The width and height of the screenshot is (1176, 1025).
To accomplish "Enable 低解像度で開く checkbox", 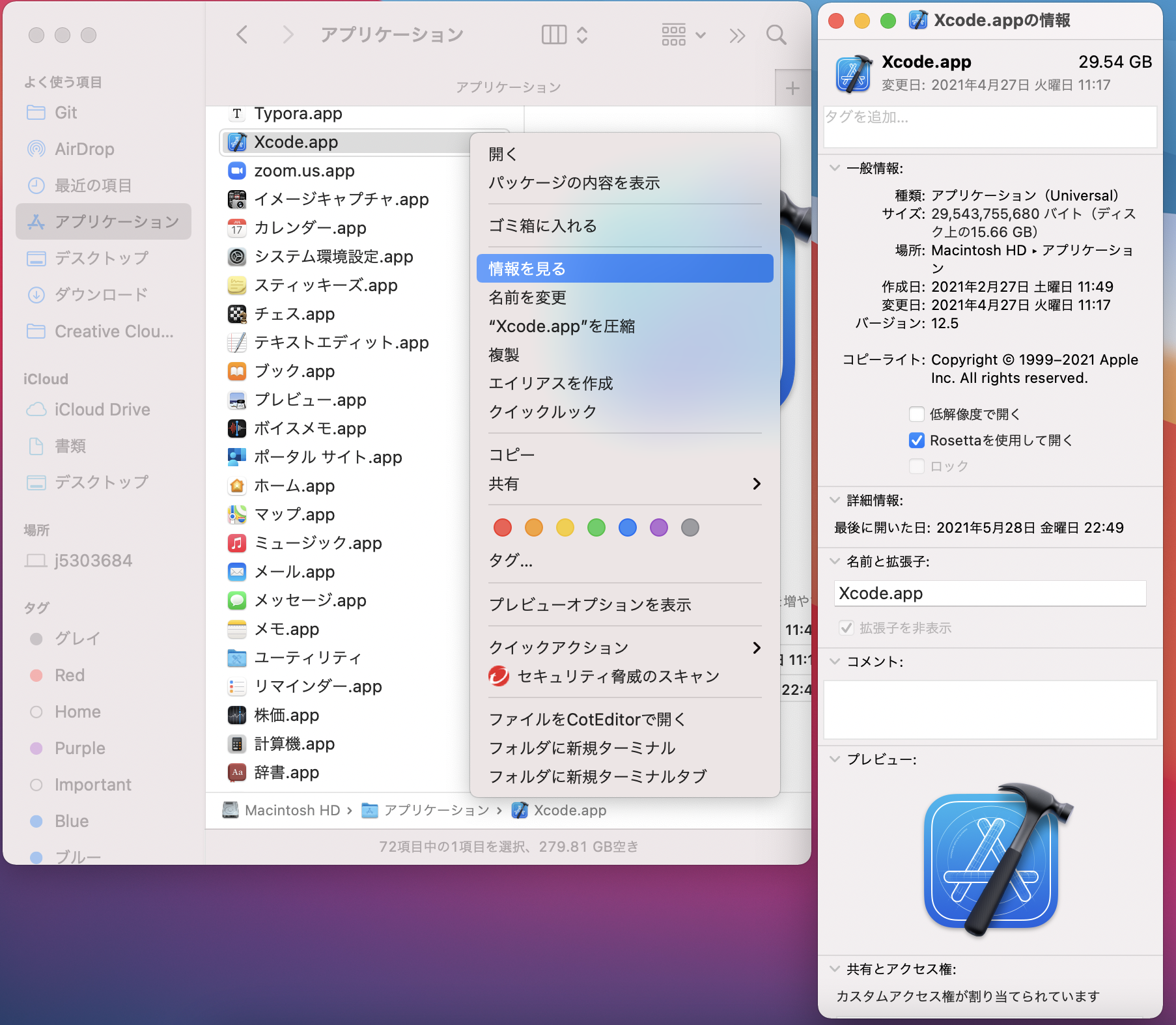I will [917, 414].
